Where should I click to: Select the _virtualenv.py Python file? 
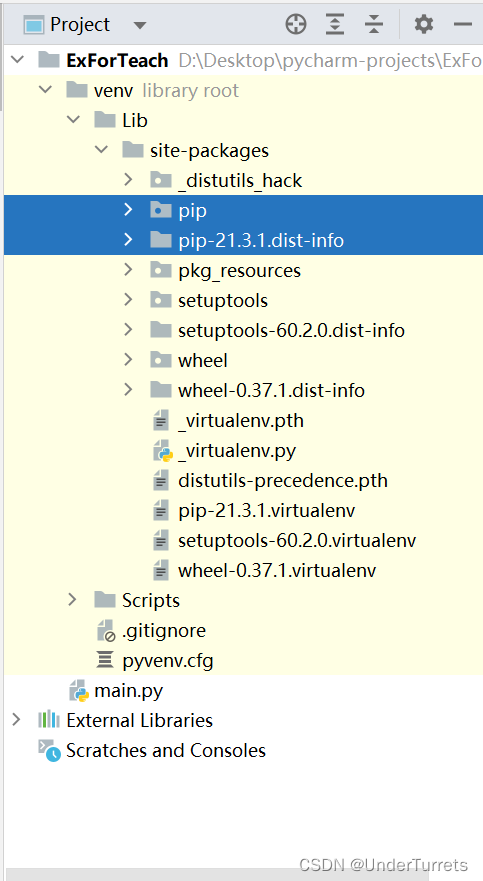(237, 451)
